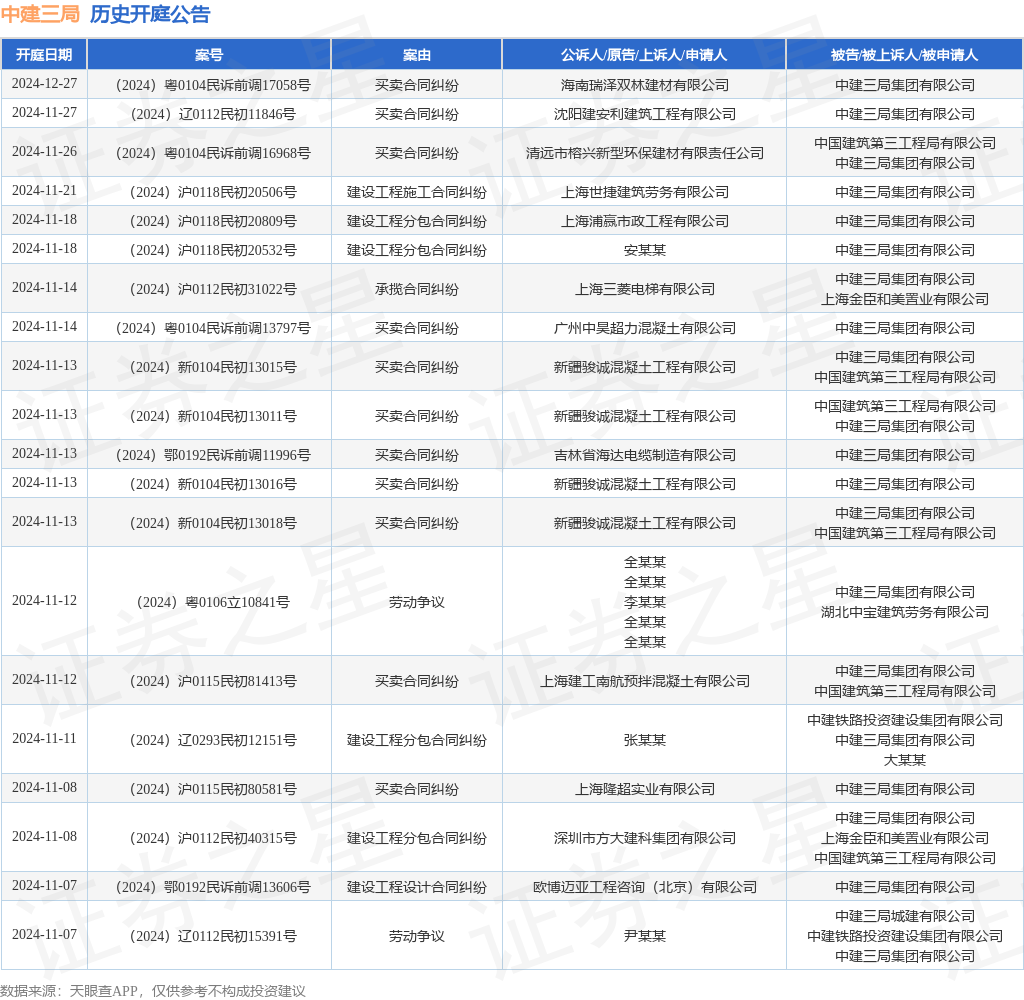Click defendant 湖北中宝建筑劳务有限公司
Screen dimensions: 1024x1000
[904, 612]
